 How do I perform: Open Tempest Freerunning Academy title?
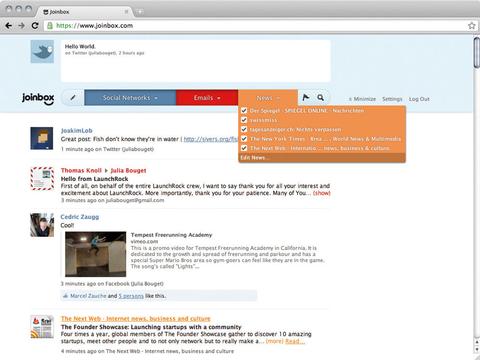[x=171, y=235]
